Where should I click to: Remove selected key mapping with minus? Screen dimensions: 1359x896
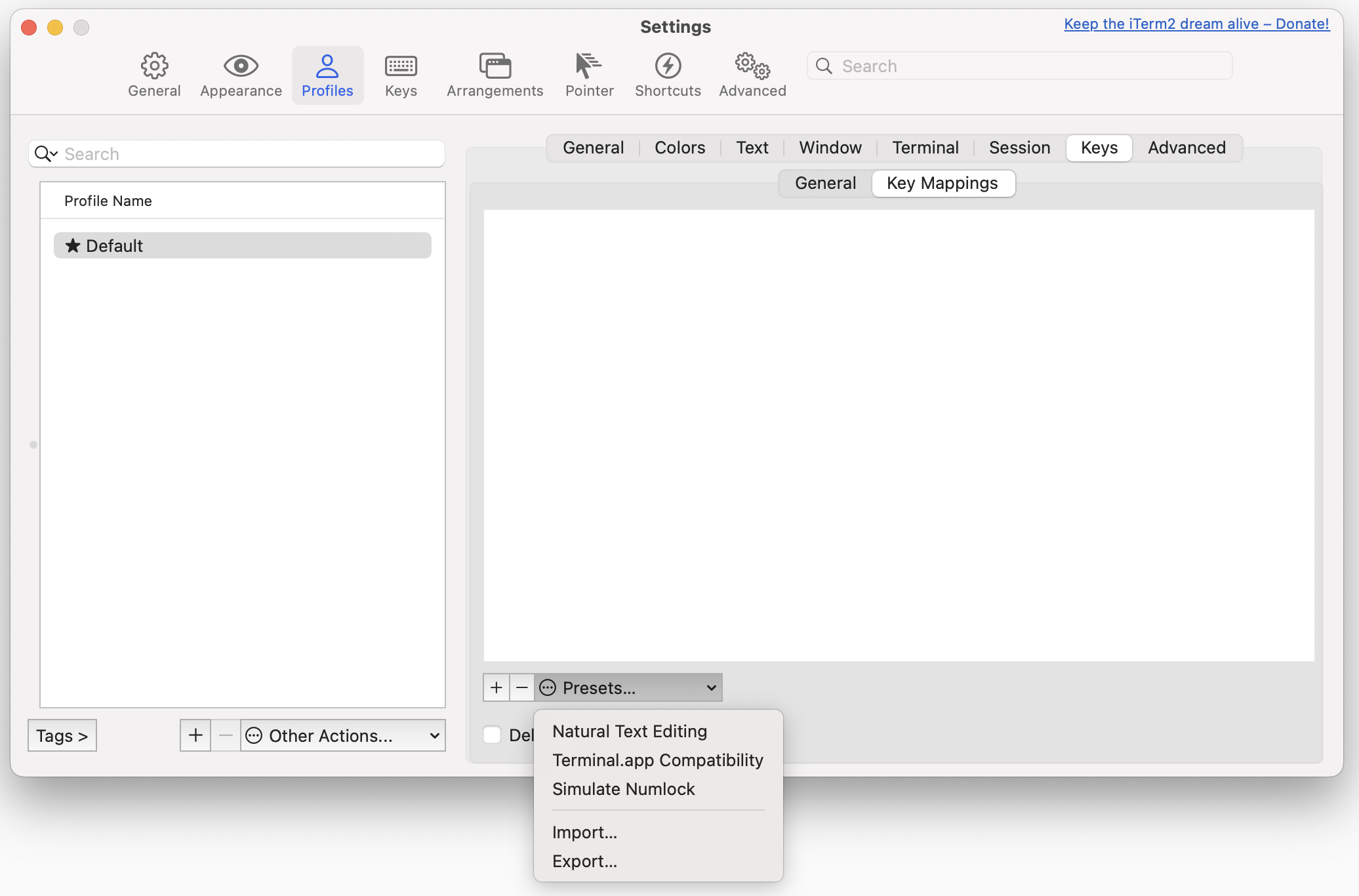coord(522,687)
